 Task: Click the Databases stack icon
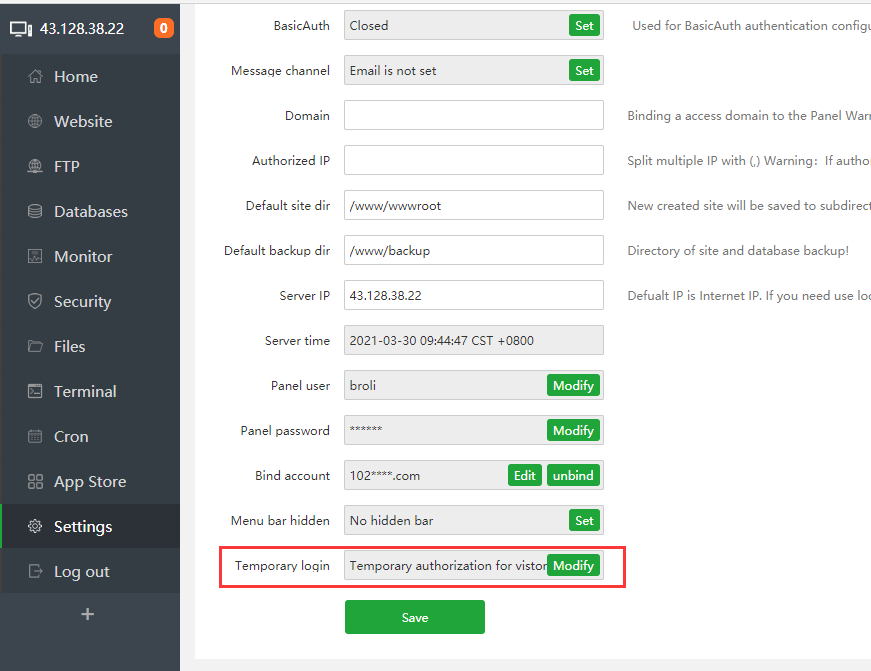tap(35, 212)
